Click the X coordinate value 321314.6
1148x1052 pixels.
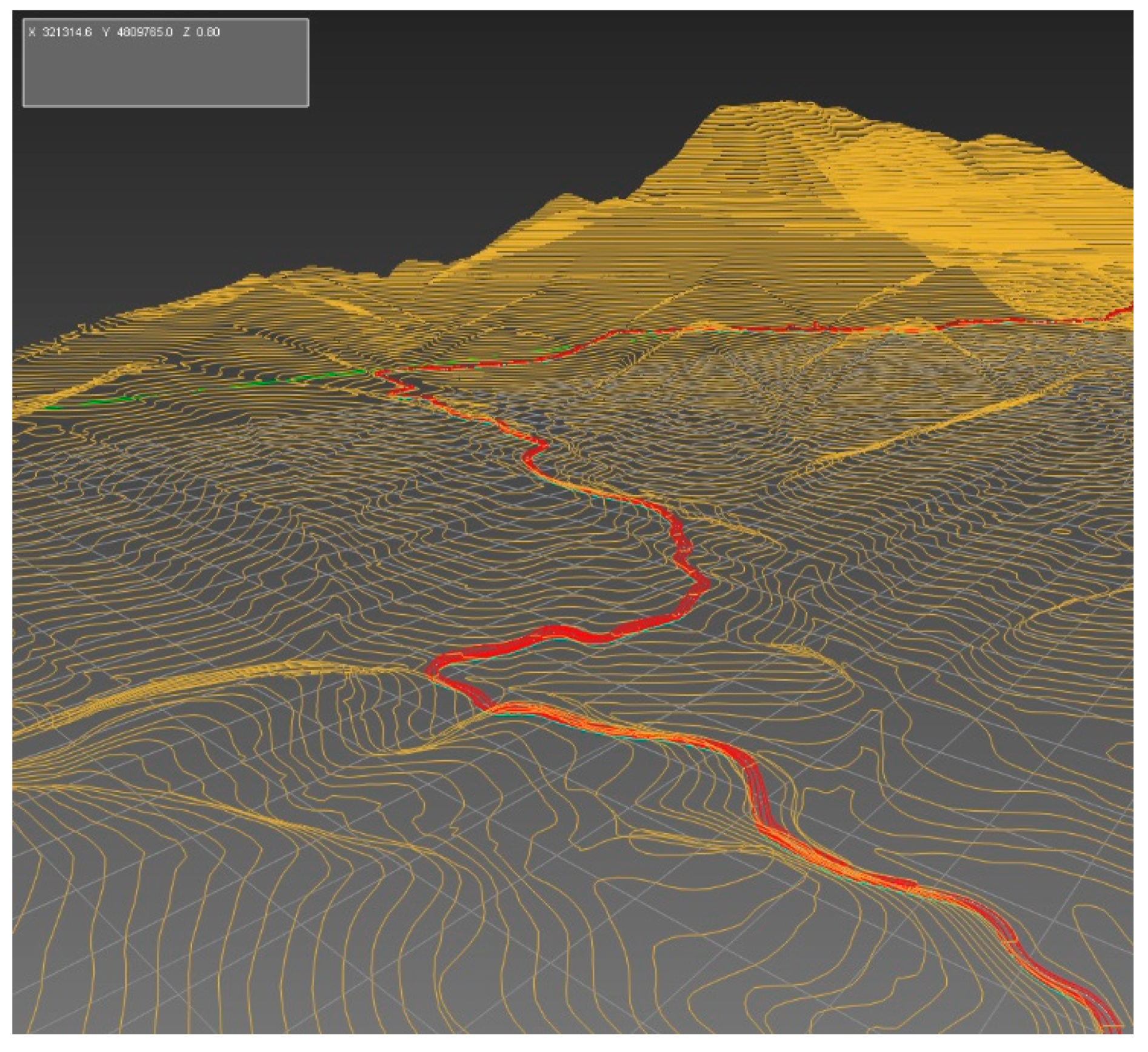(x=67, y=32)
